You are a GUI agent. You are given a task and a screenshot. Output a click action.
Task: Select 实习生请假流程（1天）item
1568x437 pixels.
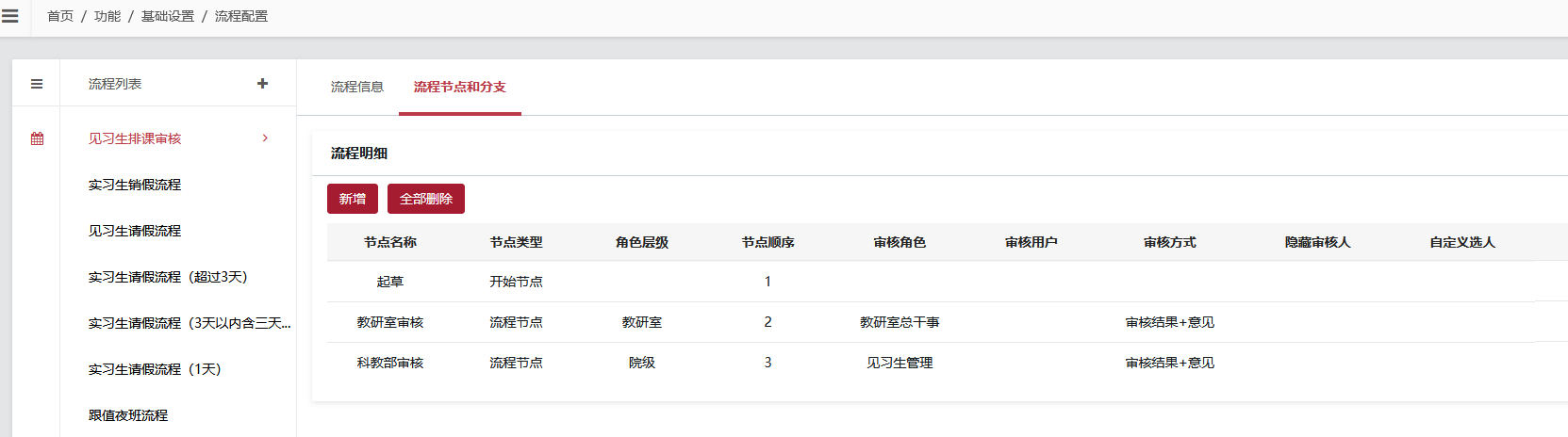click(x=155, y=369)
